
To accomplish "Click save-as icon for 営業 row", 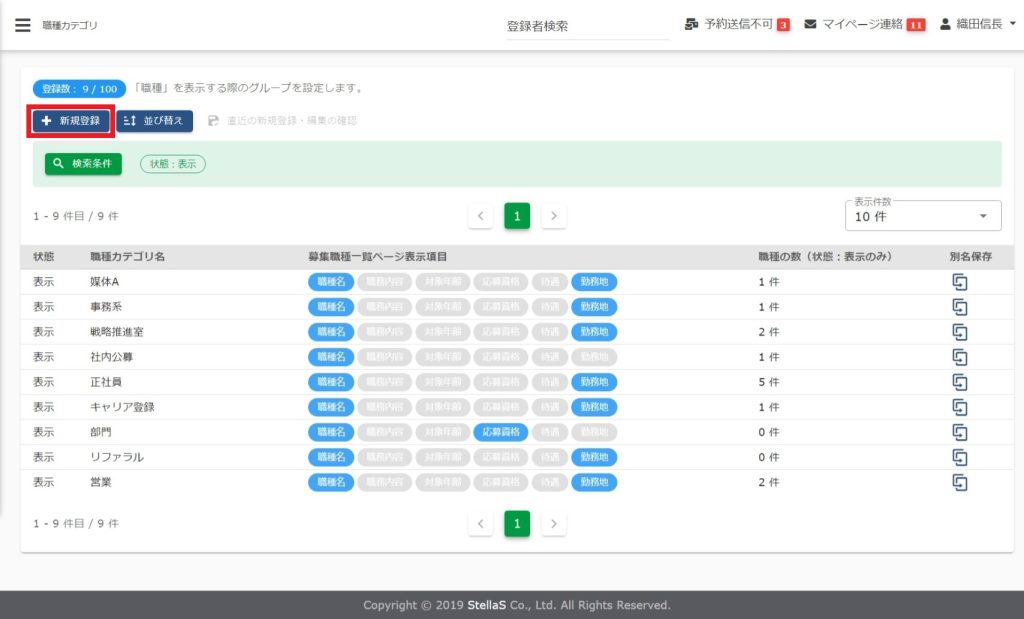I will point(960,483).
